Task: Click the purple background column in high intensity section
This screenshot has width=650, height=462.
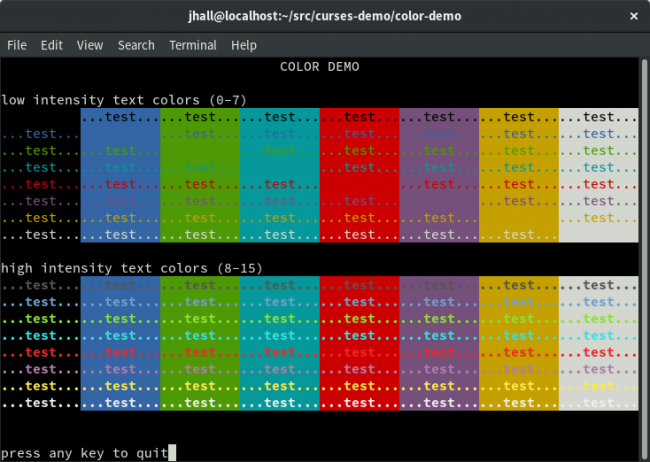Action: [440, 343]
